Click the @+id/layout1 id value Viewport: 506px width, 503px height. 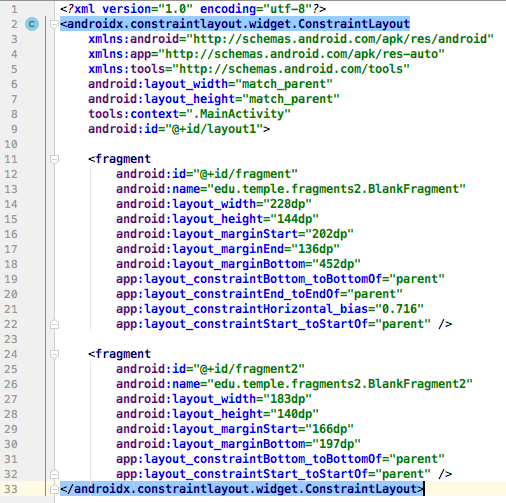click(x=214, y=129)
